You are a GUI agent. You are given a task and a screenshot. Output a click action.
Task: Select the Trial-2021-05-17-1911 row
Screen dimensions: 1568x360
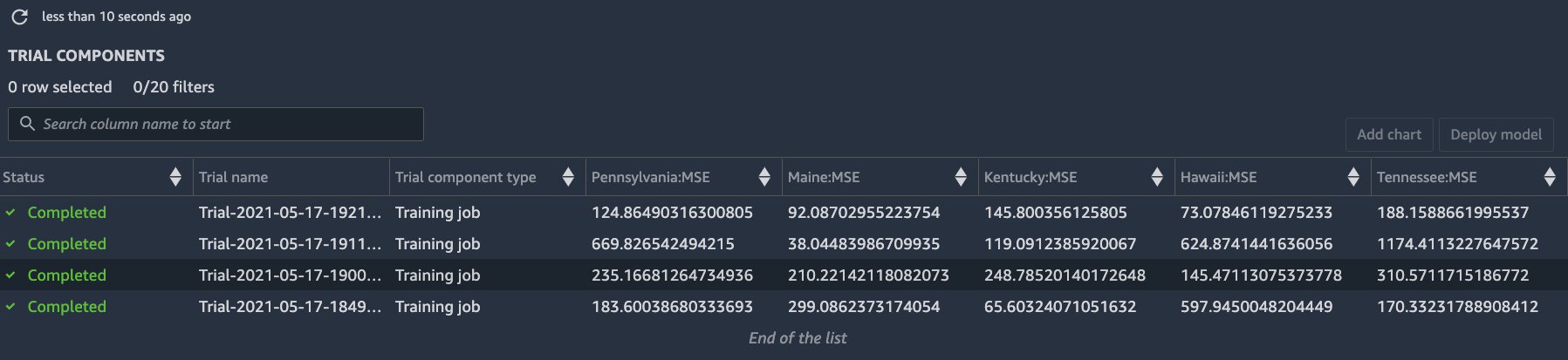tap(784, 243)
